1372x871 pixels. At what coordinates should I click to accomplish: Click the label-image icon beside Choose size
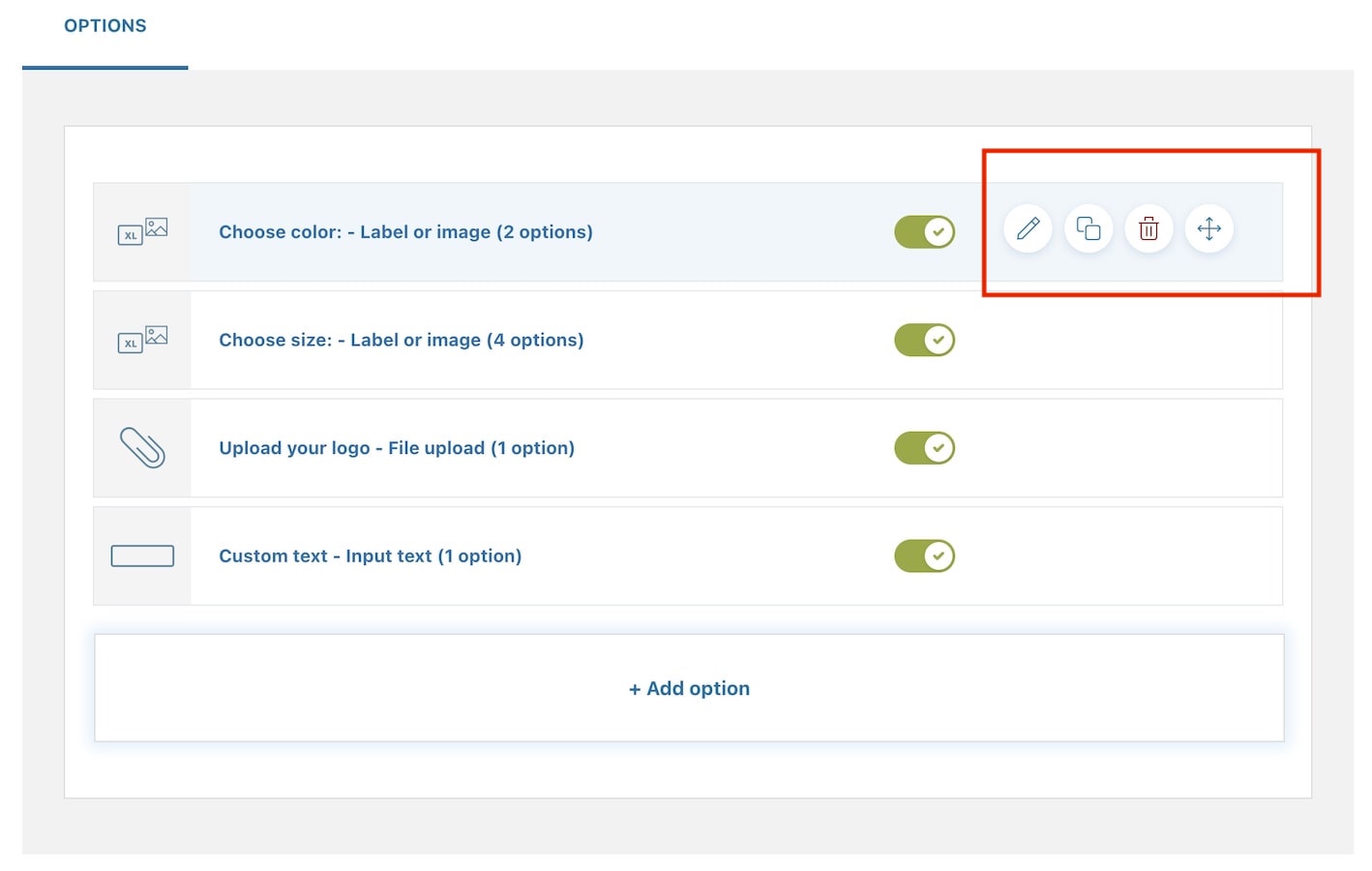pyautogui.click(x=142, y=340)
